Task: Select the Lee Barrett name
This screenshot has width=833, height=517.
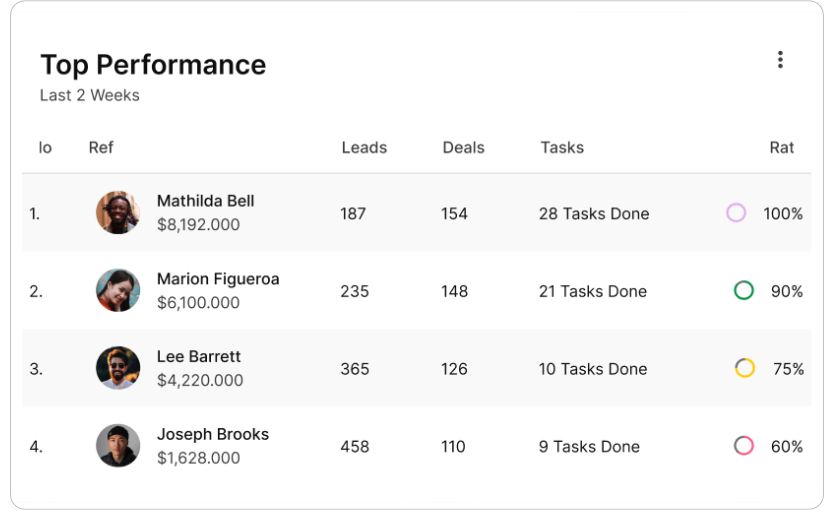Action: 199,357
